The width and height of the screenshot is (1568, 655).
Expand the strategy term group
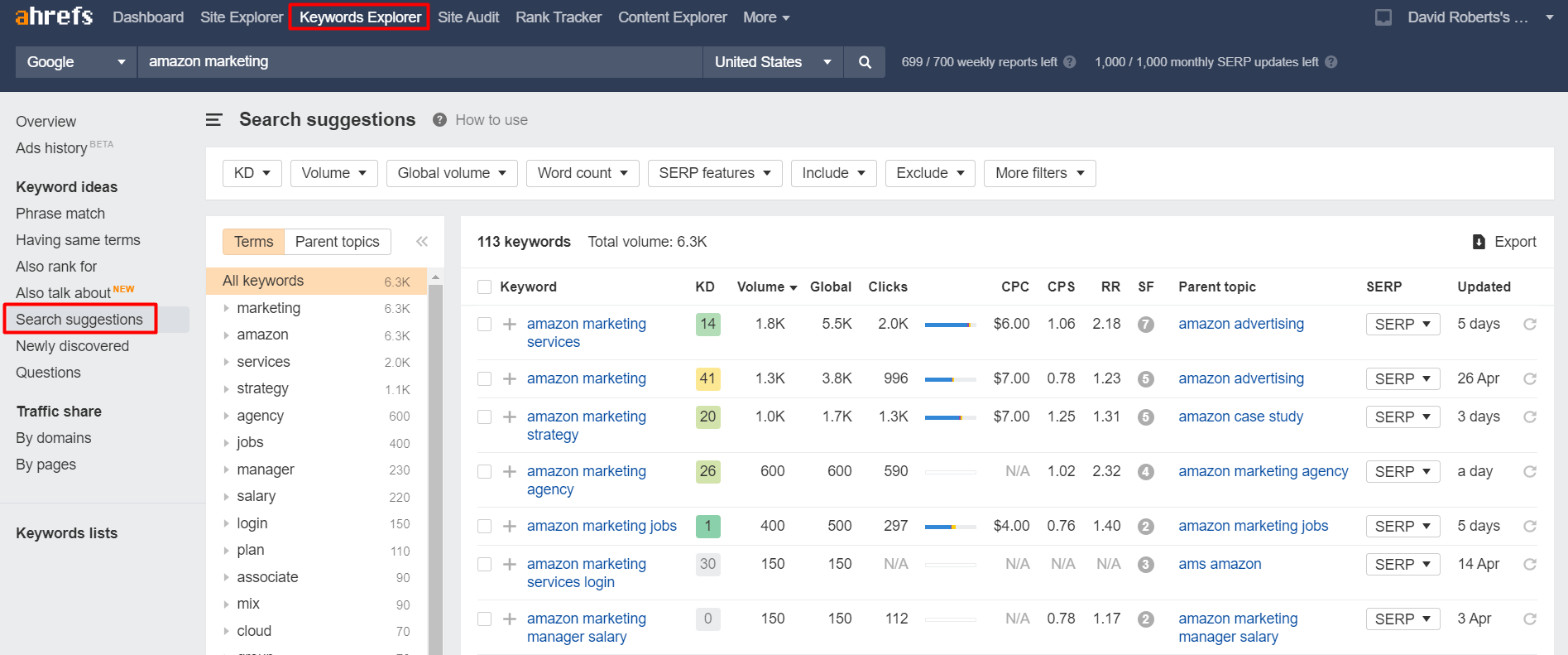[x=227, y=388]
